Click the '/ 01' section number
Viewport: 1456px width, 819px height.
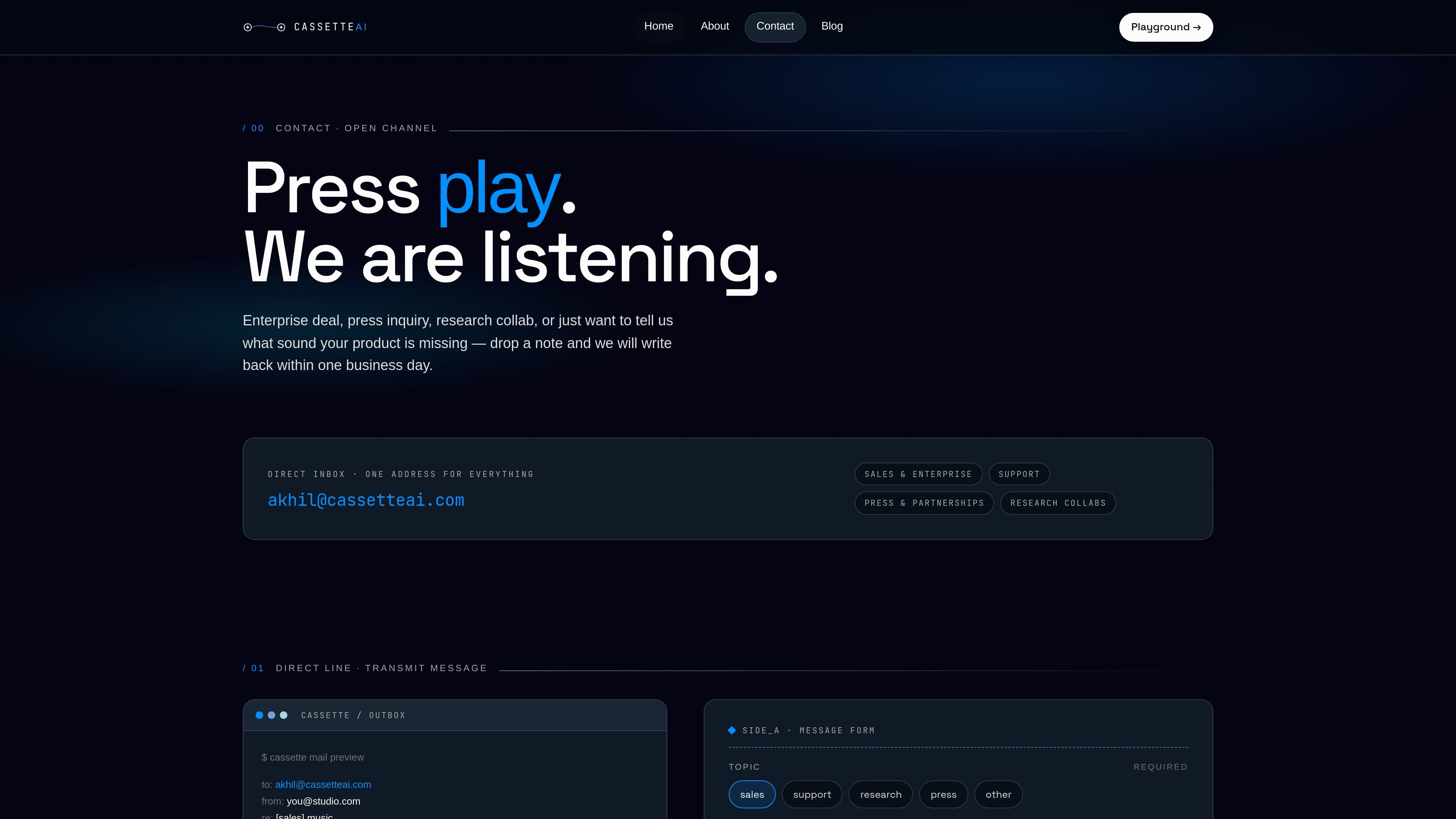(x=254, y=668)
